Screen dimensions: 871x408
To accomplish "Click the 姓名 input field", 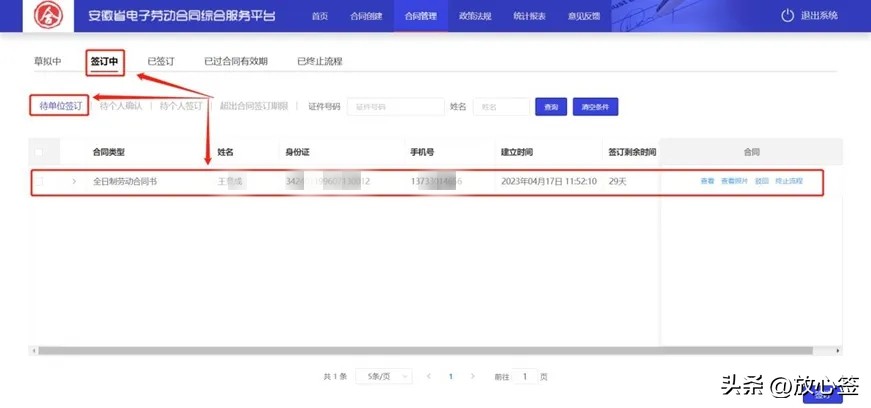I will 501,107.
